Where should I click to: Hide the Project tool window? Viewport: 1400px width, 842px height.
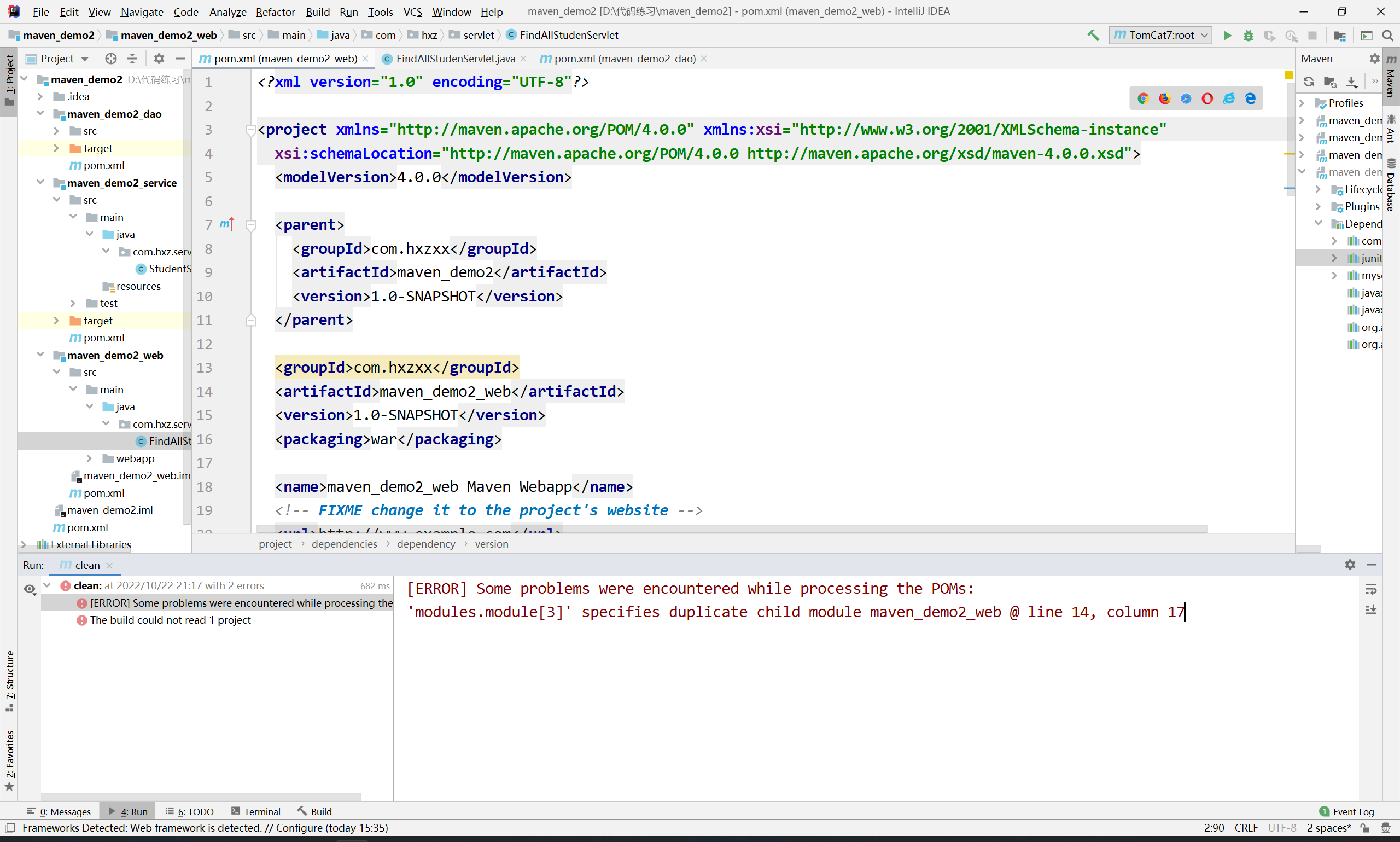pos(180,59)
